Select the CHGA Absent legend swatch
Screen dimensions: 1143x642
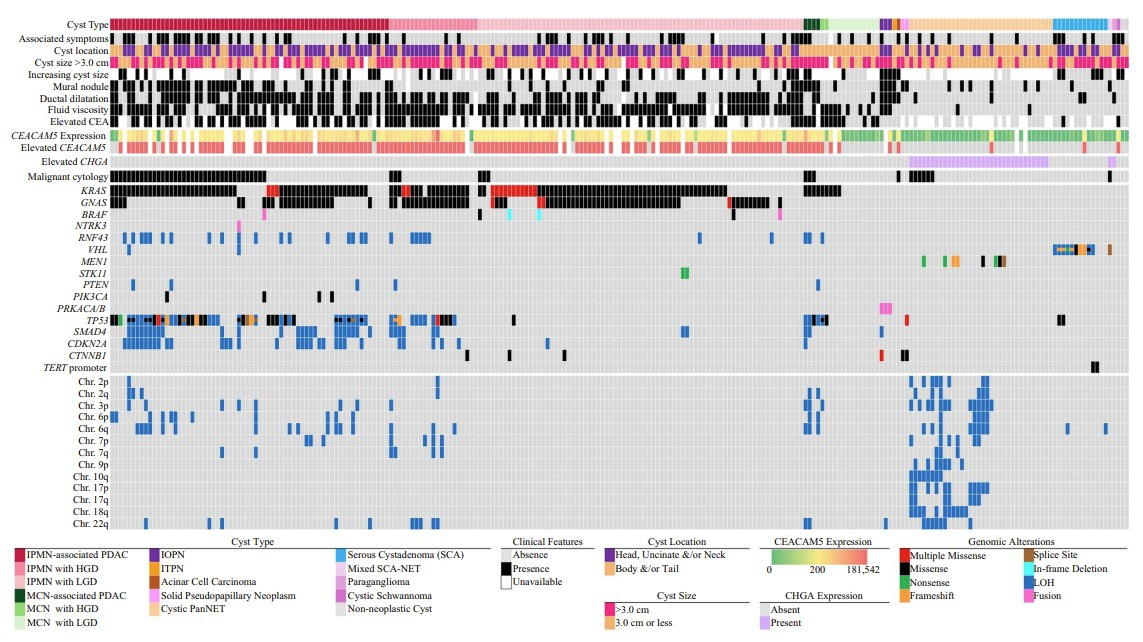(x=765, y=609)
